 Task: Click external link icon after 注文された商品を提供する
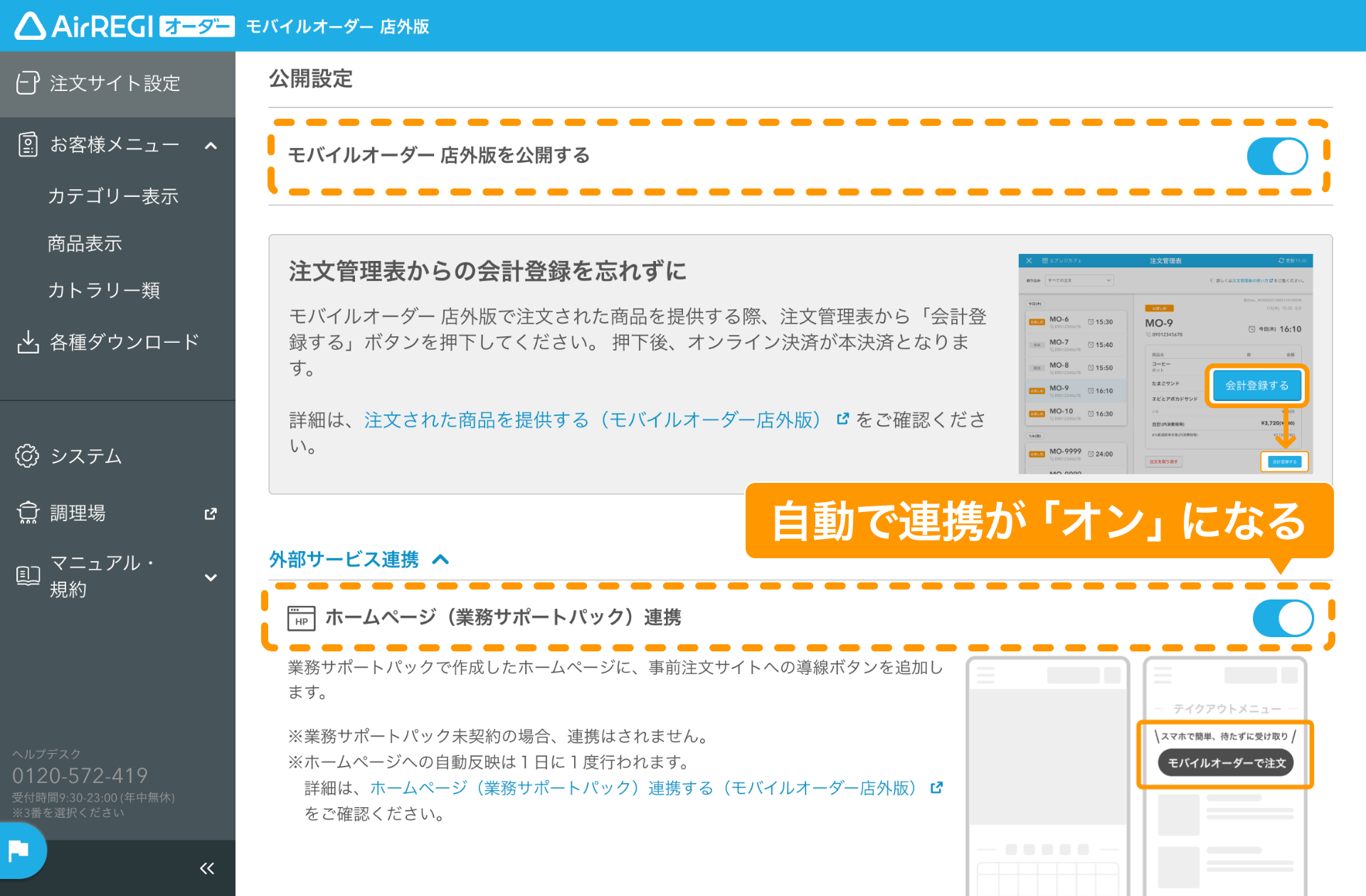[x=842, y=419]
